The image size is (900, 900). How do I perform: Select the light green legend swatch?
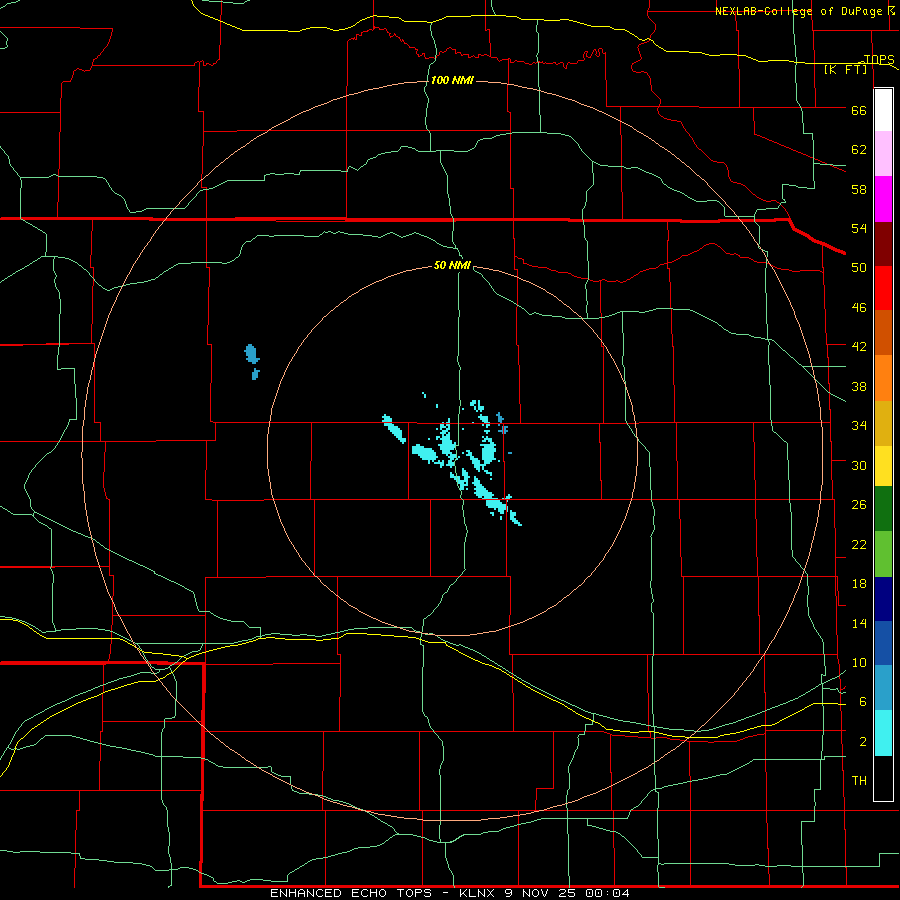coord(883,554)
